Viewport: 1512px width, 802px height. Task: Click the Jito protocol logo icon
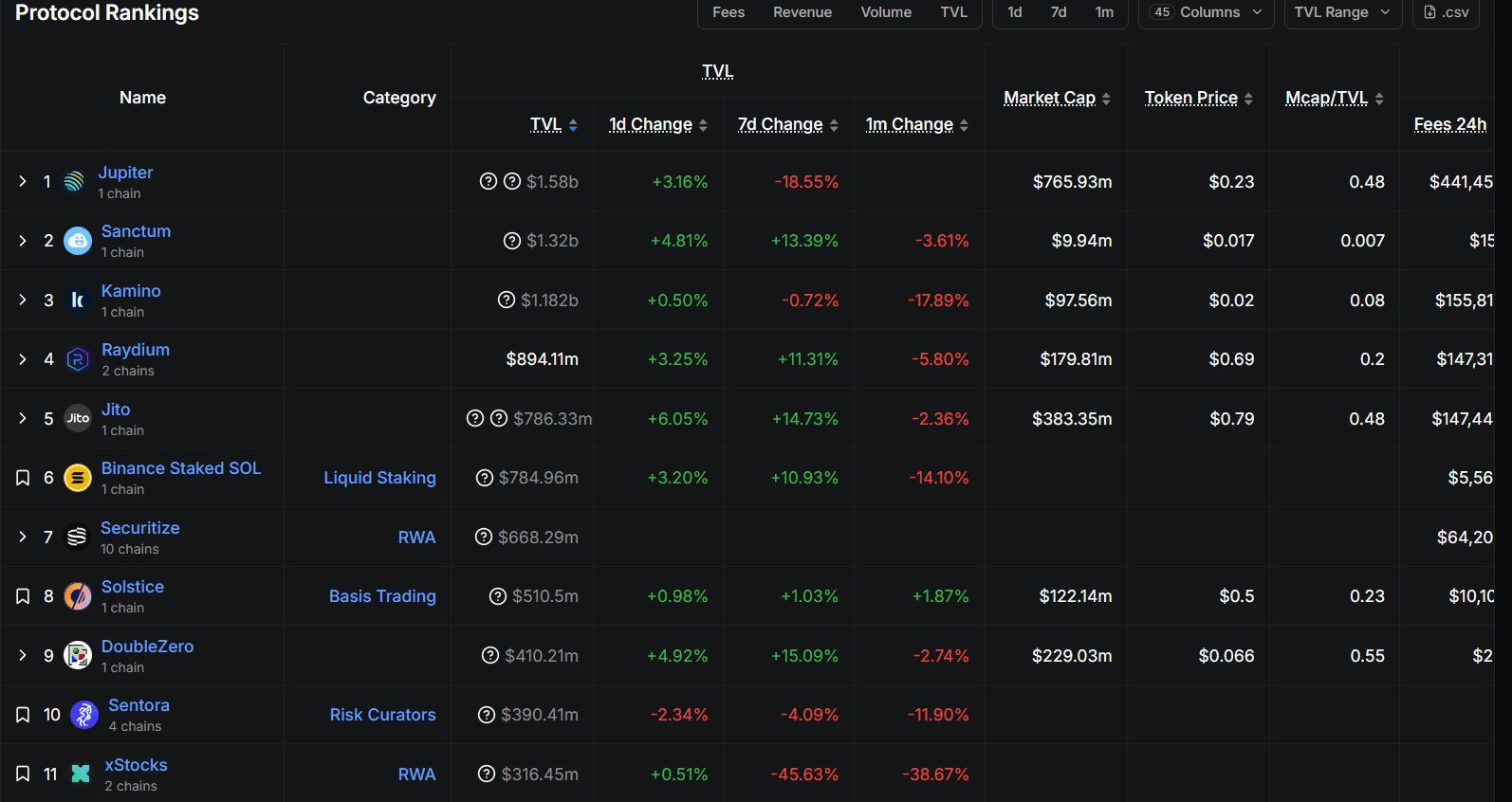78,418
